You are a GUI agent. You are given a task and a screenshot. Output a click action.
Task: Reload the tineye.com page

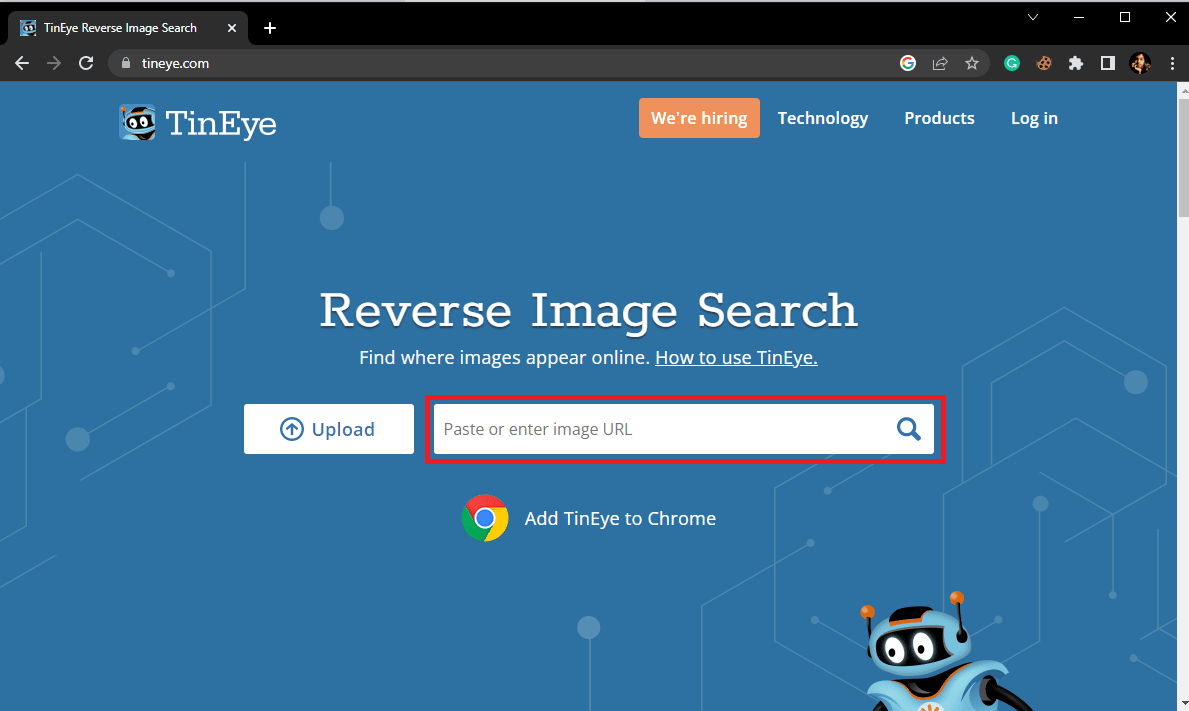pyautogui.click(x=86, y=64)
